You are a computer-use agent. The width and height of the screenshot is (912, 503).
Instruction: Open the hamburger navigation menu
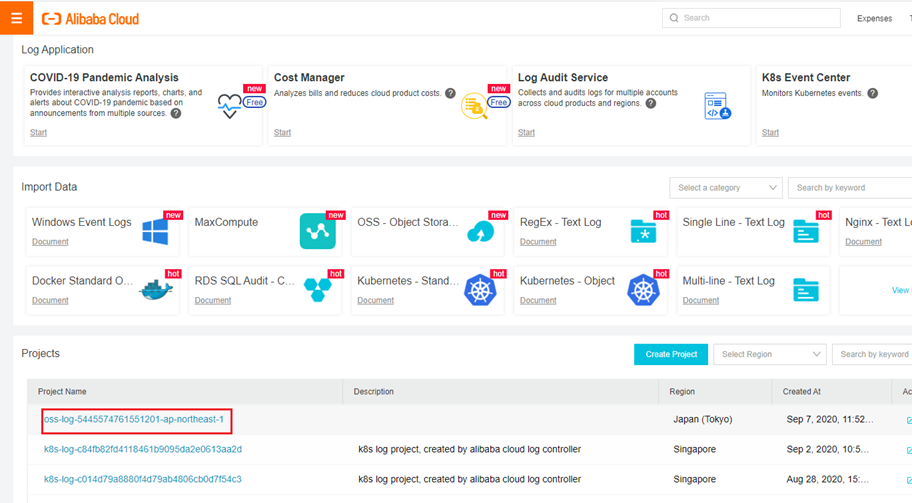coord(16,18)
